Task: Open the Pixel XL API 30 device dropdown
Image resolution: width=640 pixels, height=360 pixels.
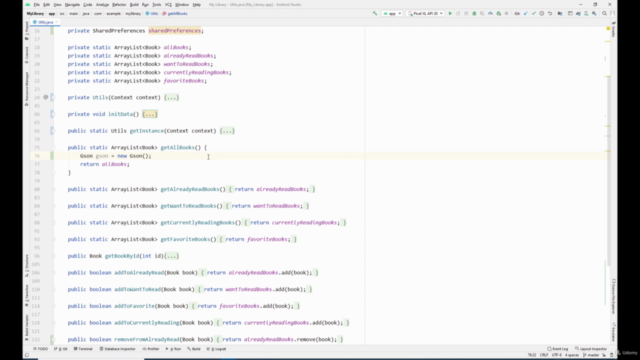Action: pyautogui.click(x=425, y=13)
